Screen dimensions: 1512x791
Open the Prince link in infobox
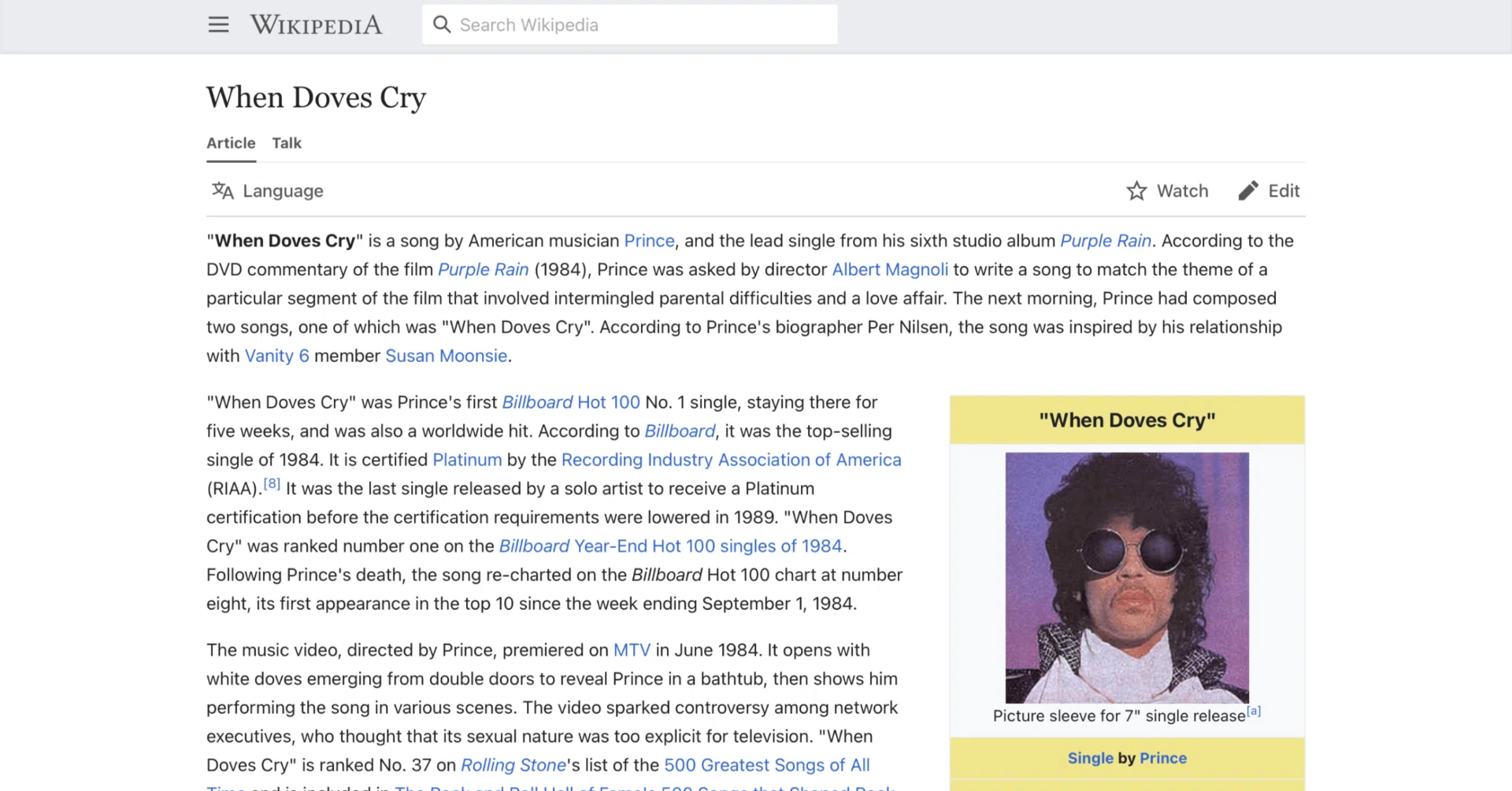[x=1163, y=758]
